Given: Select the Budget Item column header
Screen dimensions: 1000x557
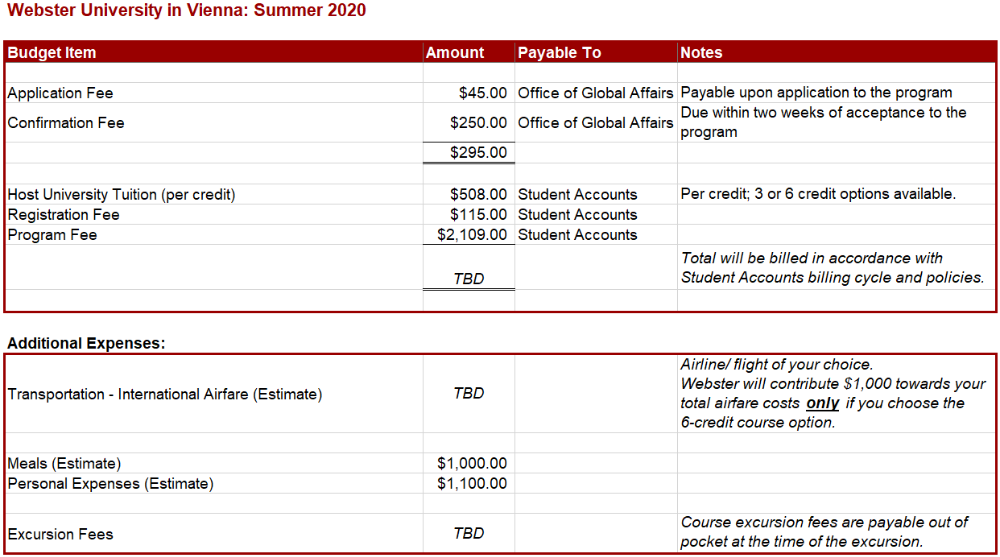Looking at the screenshot, I should pos(52,53).
